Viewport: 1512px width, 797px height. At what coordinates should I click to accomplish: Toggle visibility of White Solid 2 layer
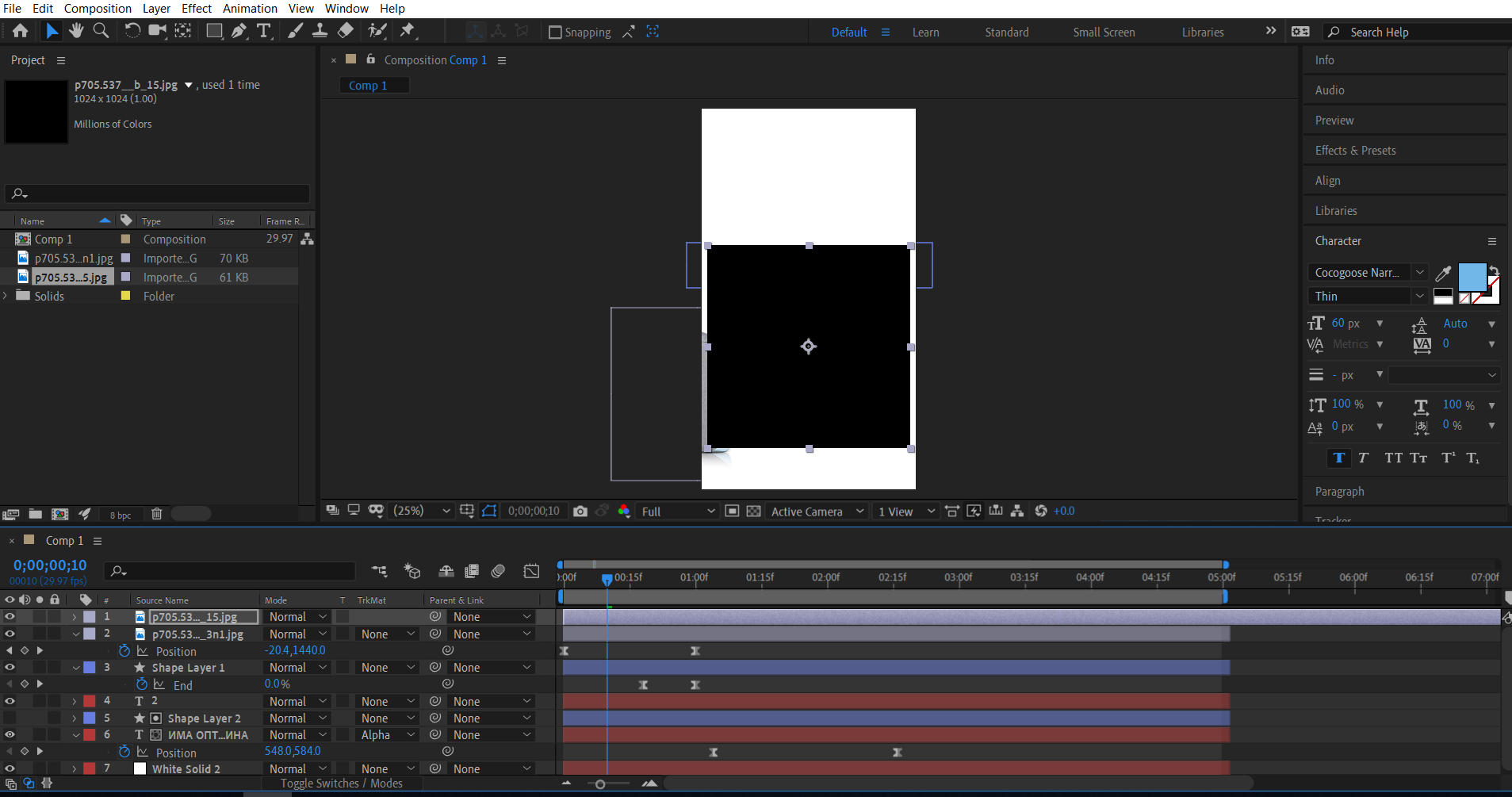[x=10, y=768]
